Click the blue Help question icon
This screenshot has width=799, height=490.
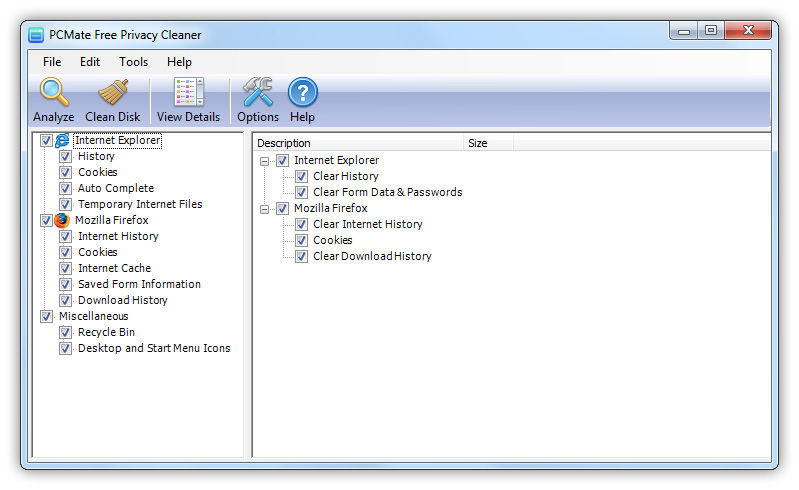coord(303,93)
